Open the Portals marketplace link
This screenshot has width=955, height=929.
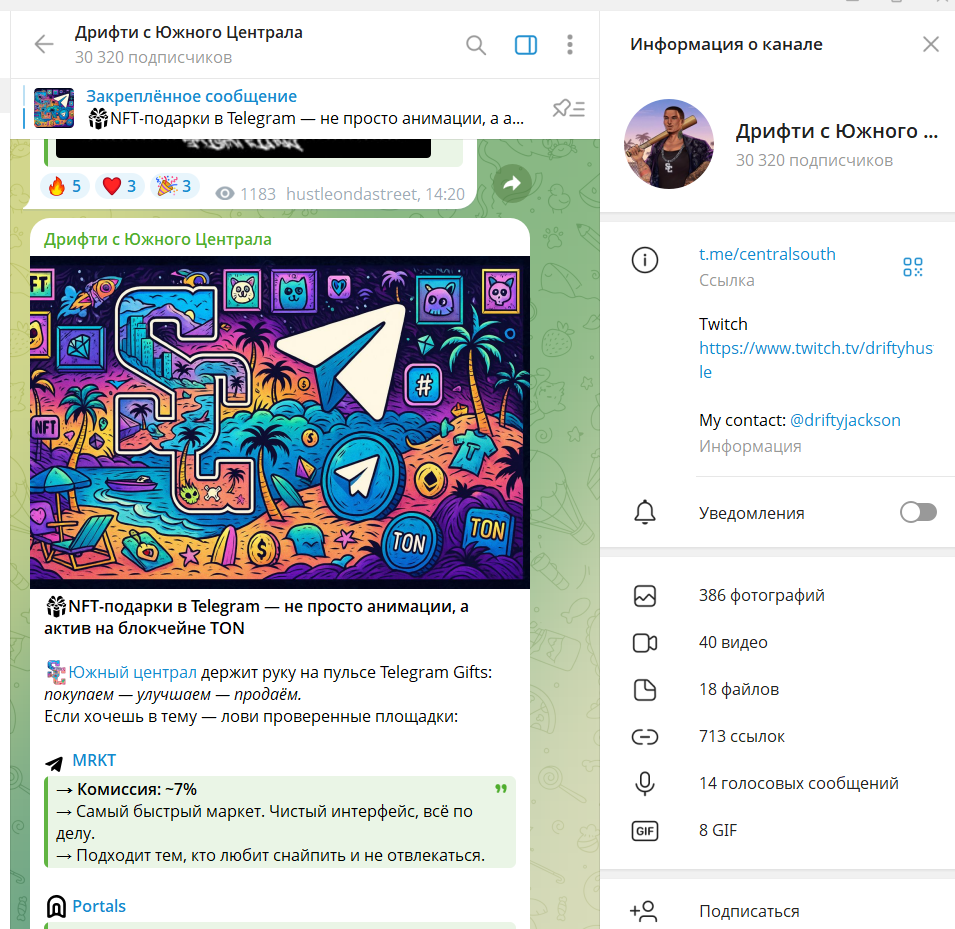tap(99, 906)
